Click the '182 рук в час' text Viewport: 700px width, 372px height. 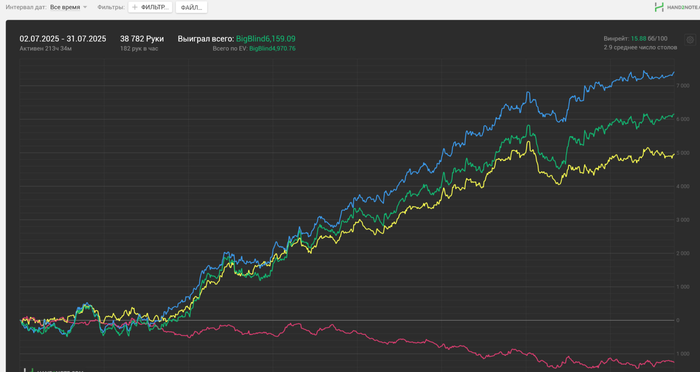[139, 48]
